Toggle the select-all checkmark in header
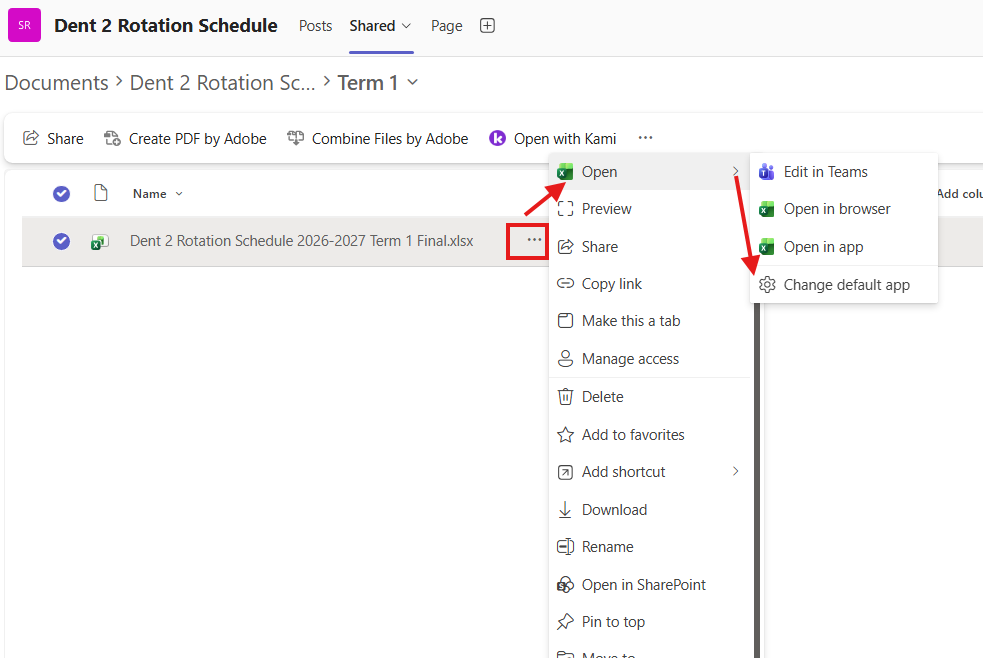The width and height of the screenshot is (983, 658). click(x=61, y=194)
